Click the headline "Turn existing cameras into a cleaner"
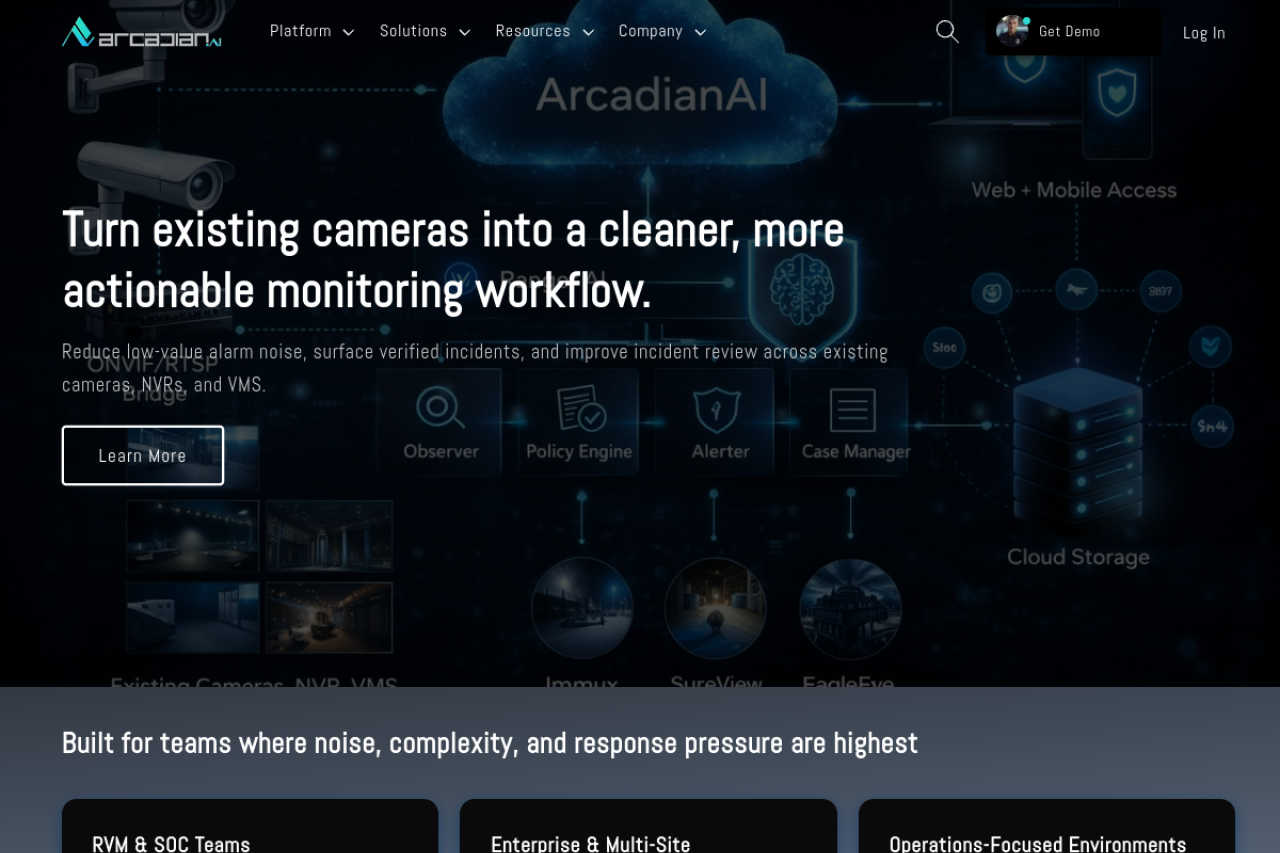Viewport: 1280px width, 853px height. point(453,260)
